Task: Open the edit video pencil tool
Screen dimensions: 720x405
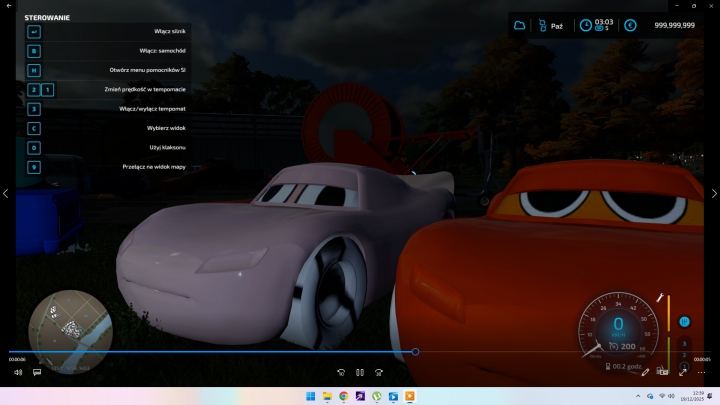Action: click(645, 372)
